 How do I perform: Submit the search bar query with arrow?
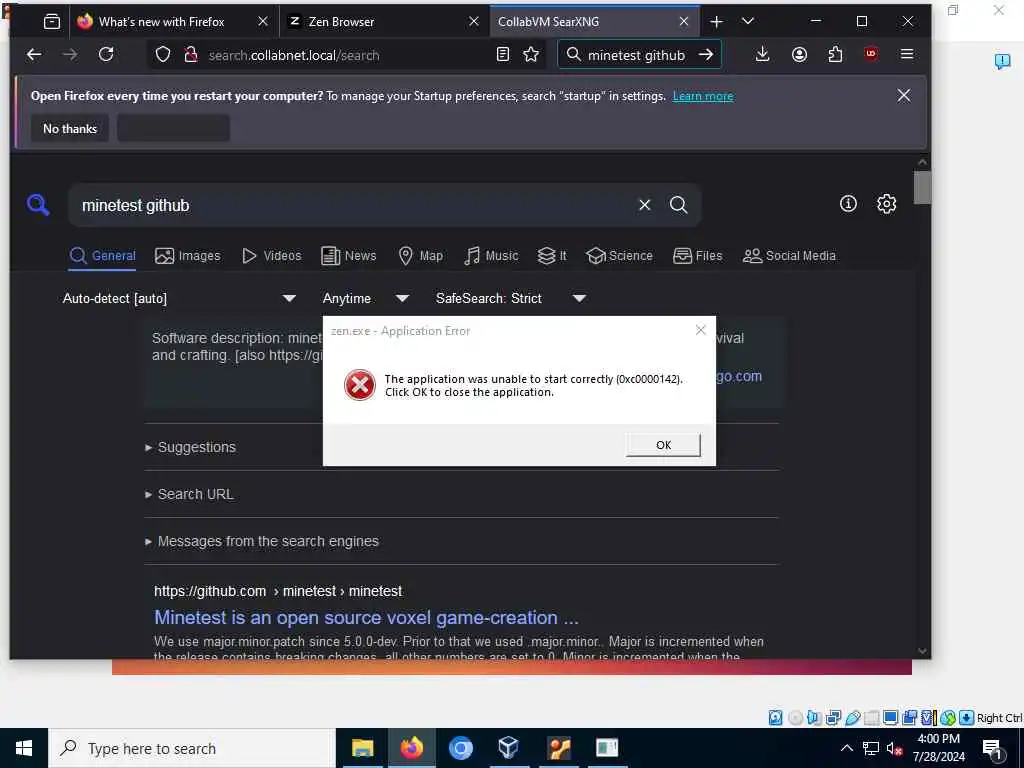[x=705, y=55]
